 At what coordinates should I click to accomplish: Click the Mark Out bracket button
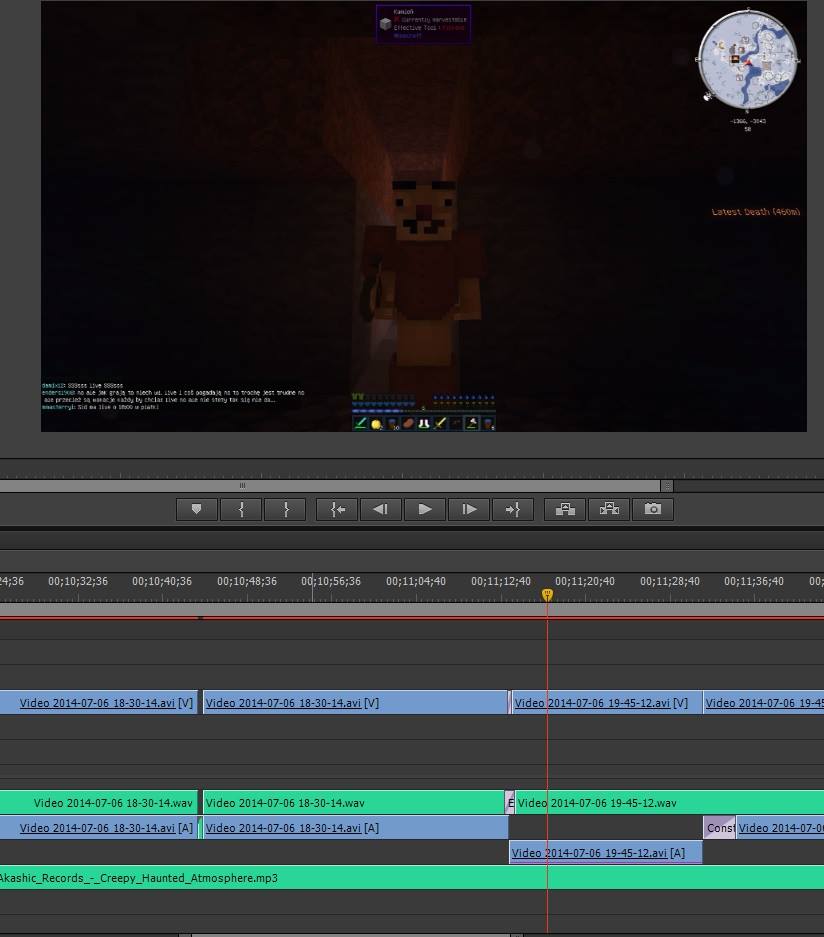pos(285,509)
